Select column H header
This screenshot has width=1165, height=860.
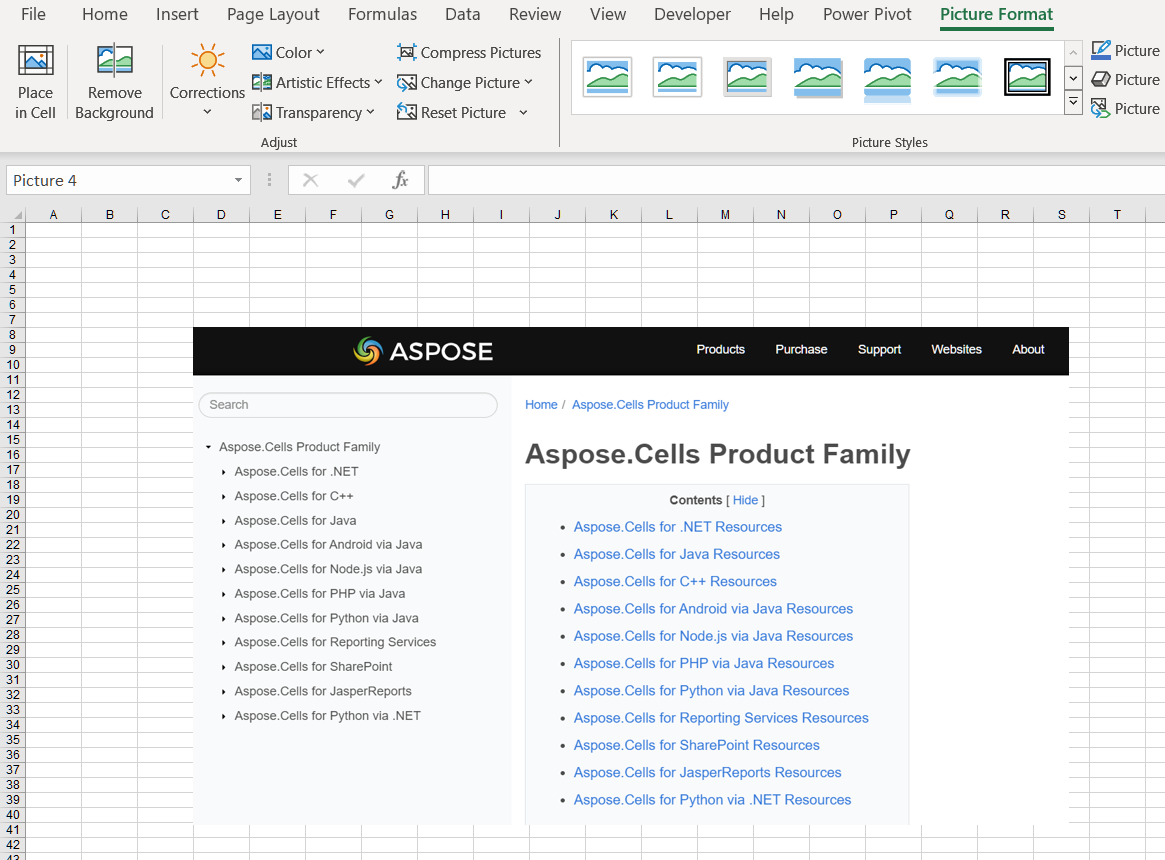pos(445,214)
